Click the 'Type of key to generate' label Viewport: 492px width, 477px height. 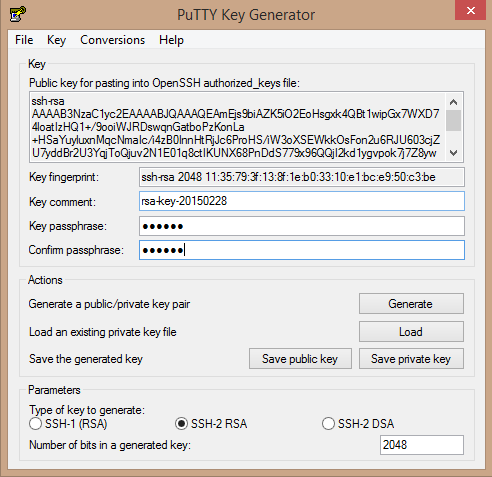point(87,410)
